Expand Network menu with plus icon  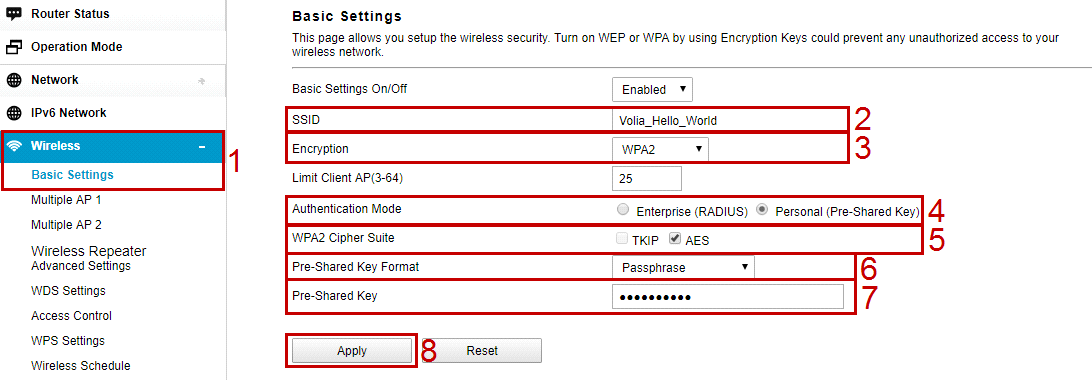[x=202, y=81]
